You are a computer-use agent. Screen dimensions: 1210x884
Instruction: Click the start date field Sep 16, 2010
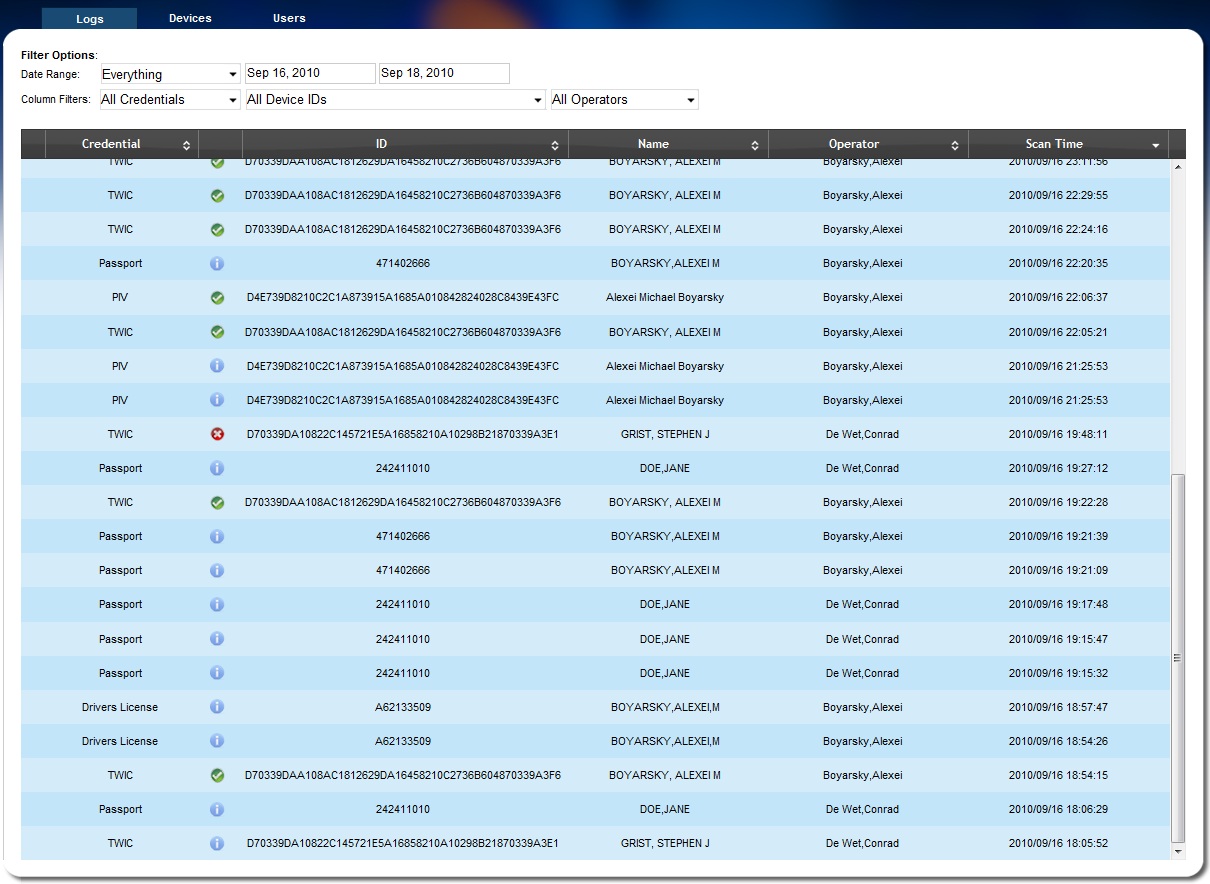pos(310,74)
